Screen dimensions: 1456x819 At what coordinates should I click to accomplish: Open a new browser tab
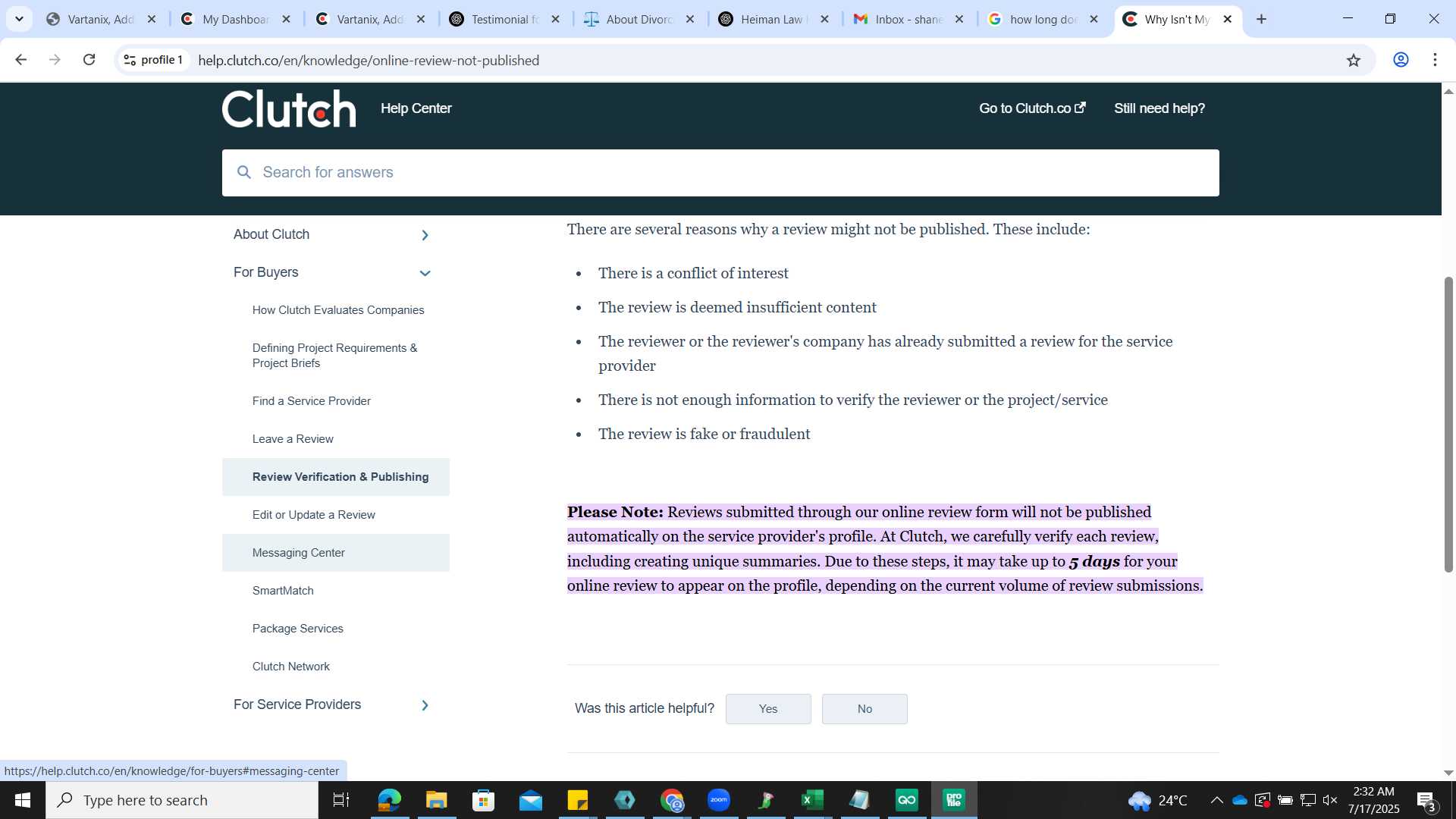(1261, 19)
